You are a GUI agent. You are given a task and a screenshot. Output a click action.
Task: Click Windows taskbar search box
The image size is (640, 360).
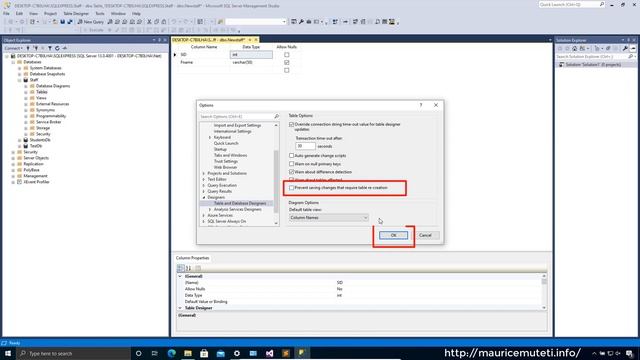tap(73, 353)
